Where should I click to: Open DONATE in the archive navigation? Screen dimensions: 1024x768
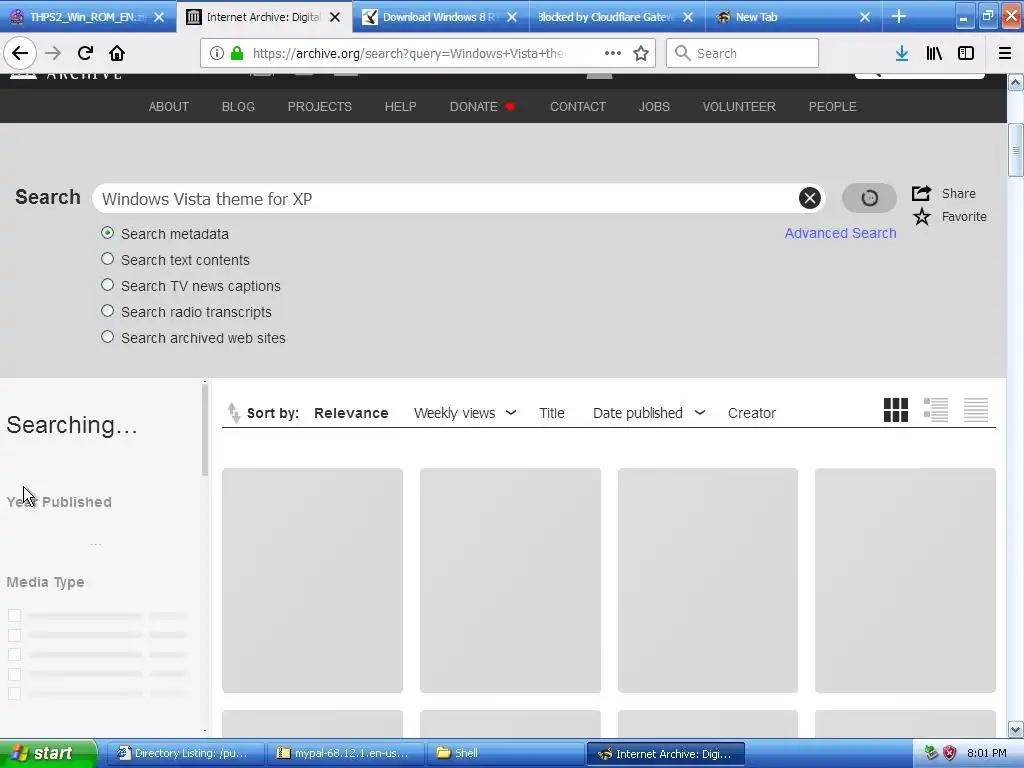(483, 106)
